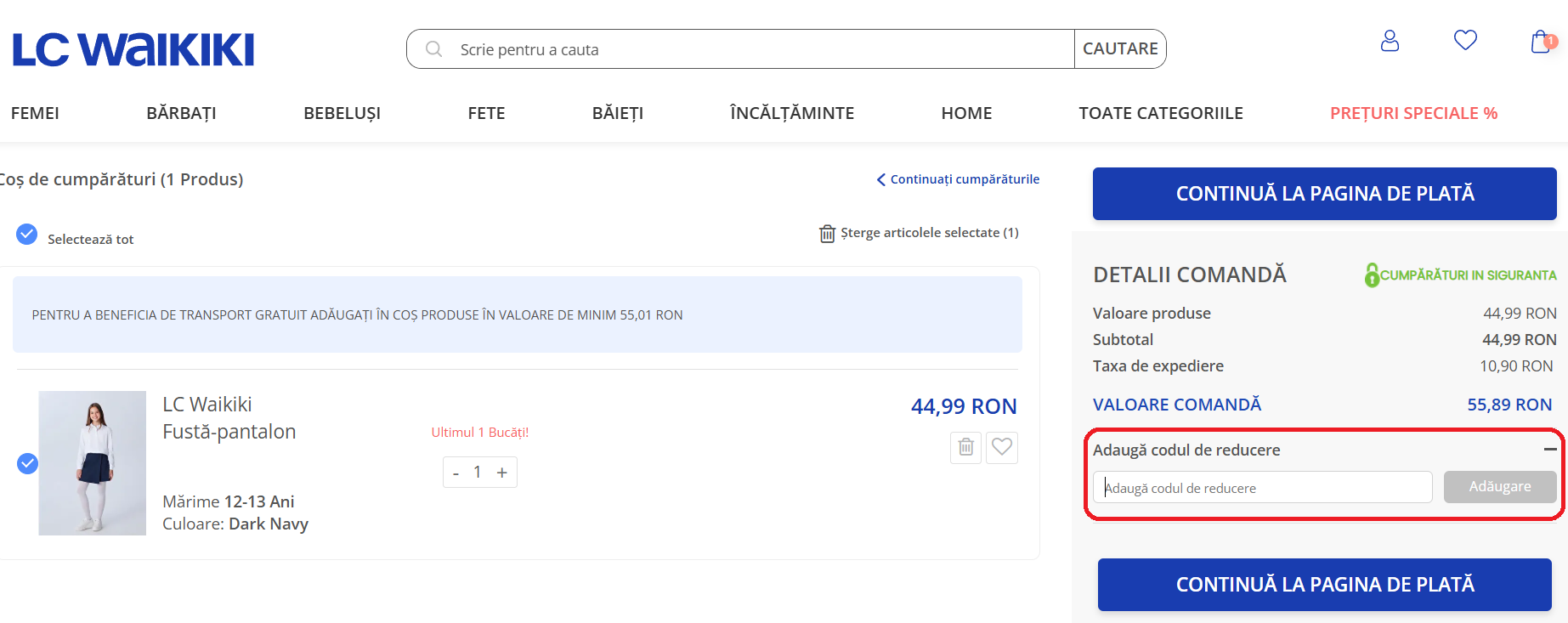Open the FEMEI category menu
The width and height of the screenshot is (1568, 623).
pyautogui.click(x=35, y=113)
